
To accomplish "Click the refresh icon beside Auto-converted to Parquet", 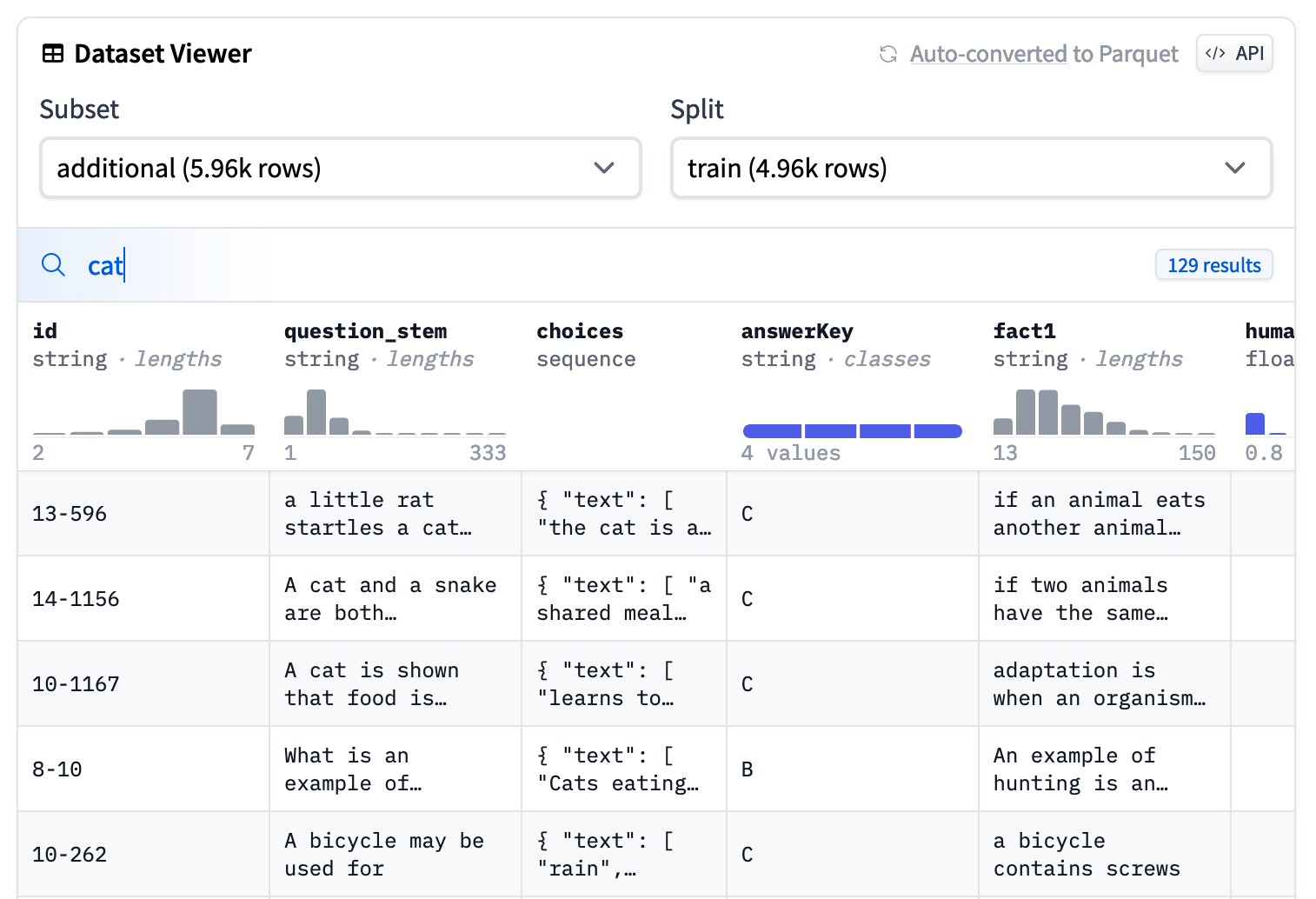I will pyautogui.click(x=887, y=53).
